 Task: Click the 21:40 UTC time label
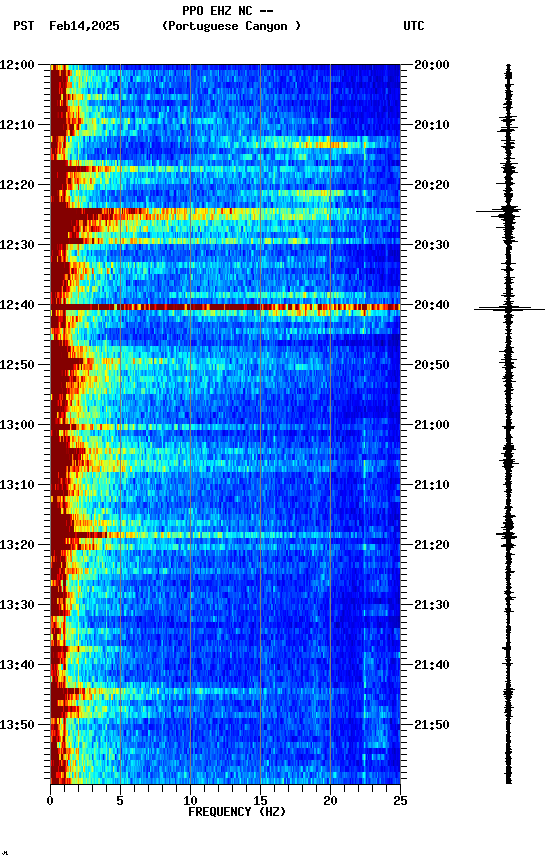pyautogui.click(x=432, y=666)
